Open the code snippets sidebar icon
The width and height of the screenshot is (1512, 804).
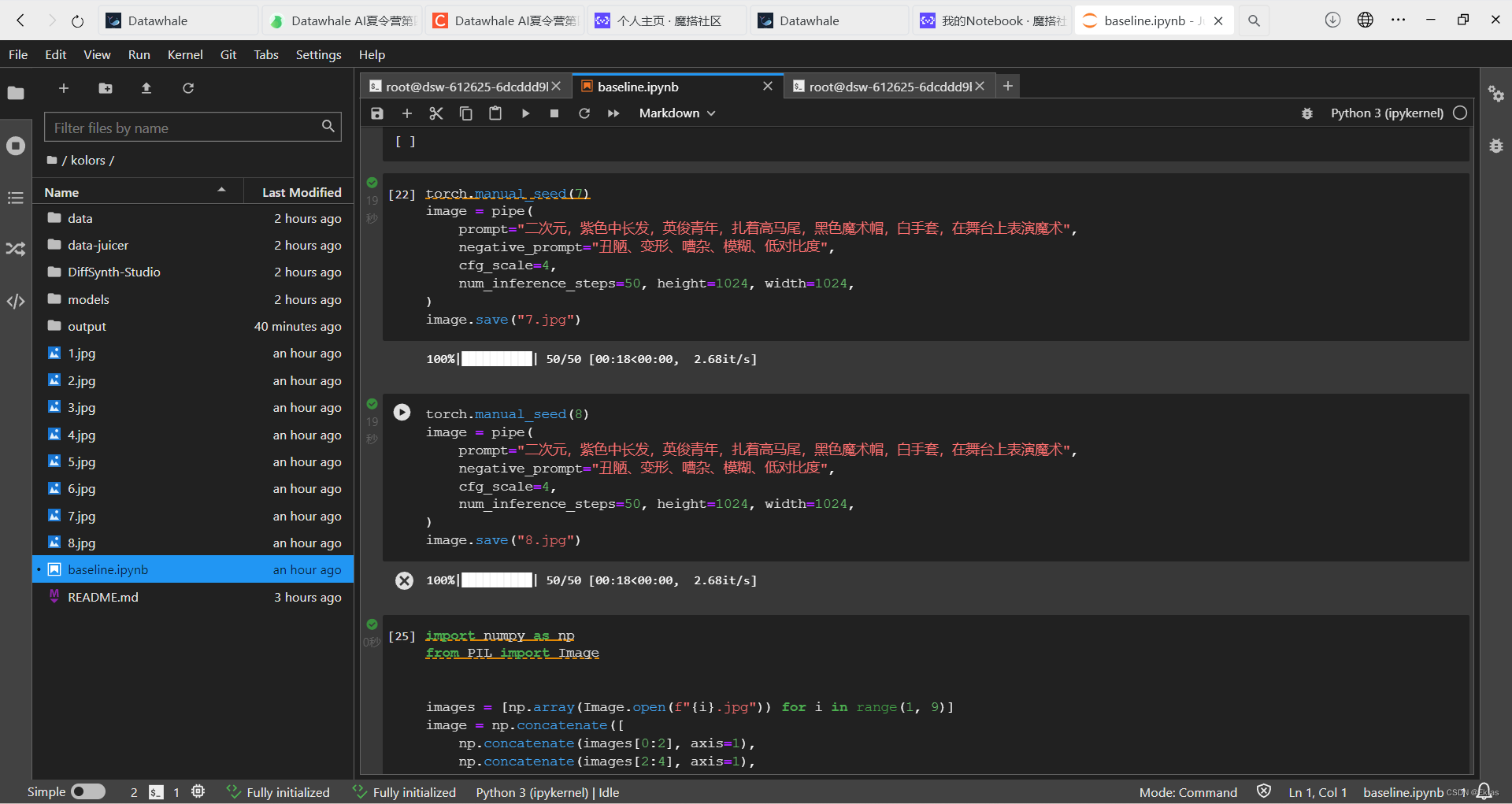tap(16, 301)
